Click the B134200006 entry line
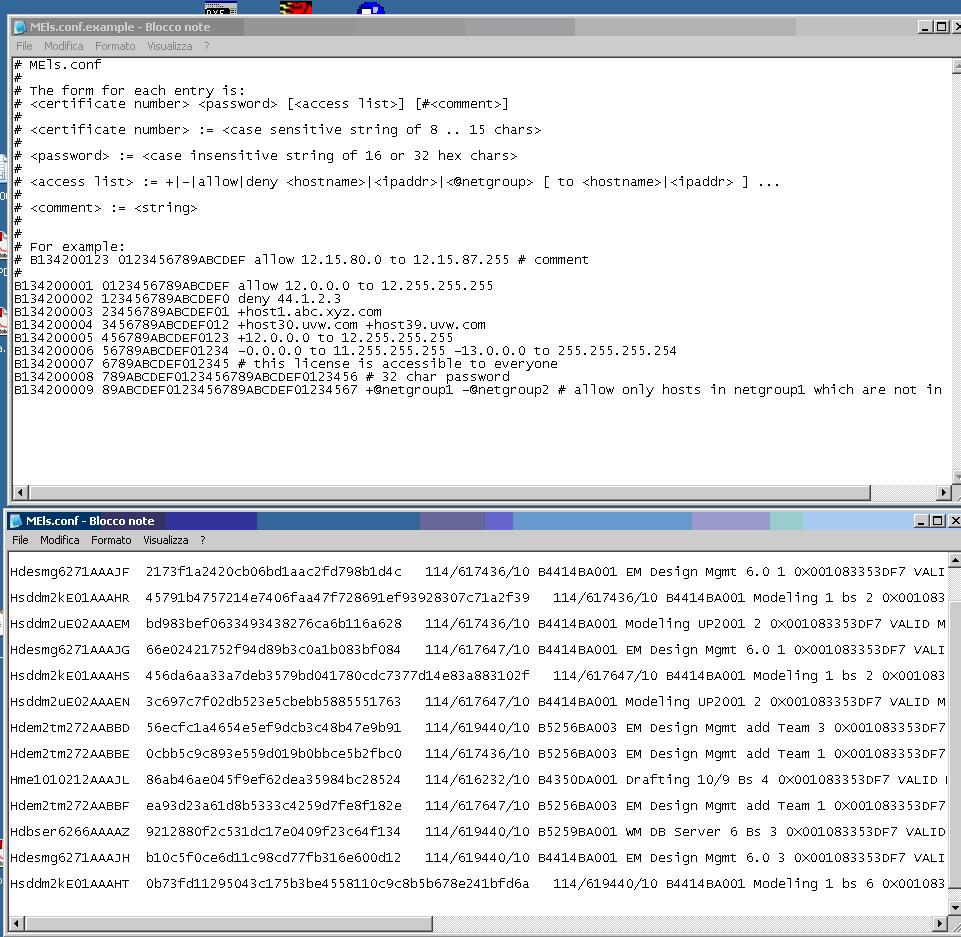 pos(345,351)
